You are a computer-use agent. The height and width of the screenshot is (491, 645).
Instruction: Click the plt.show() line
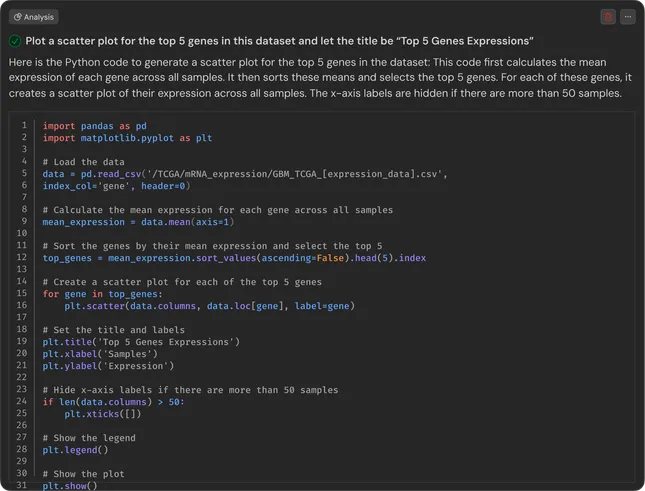70,486
